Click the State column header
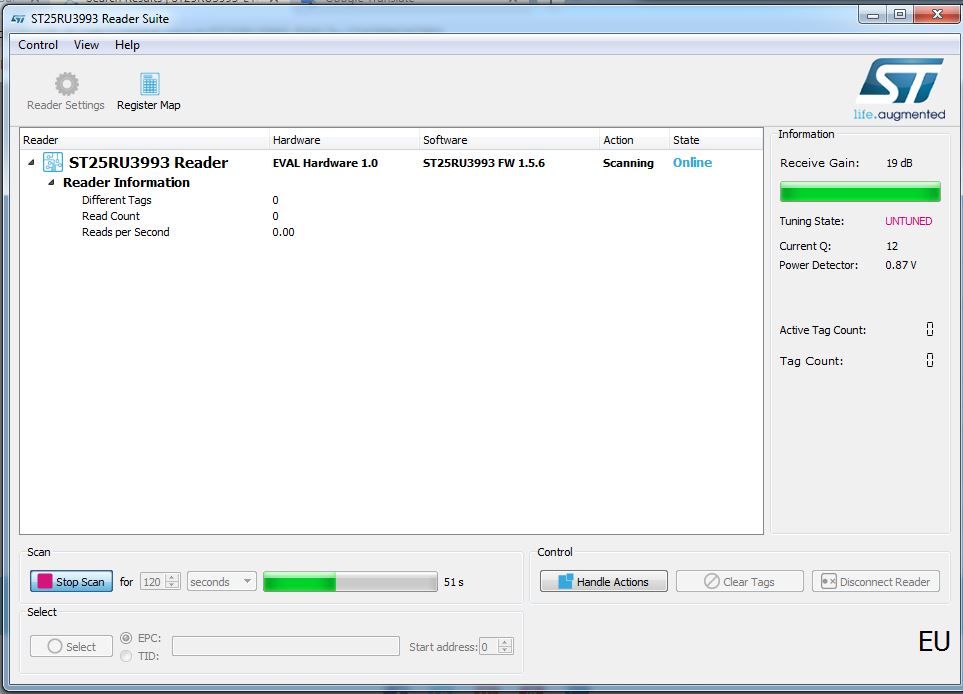This screenshot has height=694, width=963. click(716, 140)
